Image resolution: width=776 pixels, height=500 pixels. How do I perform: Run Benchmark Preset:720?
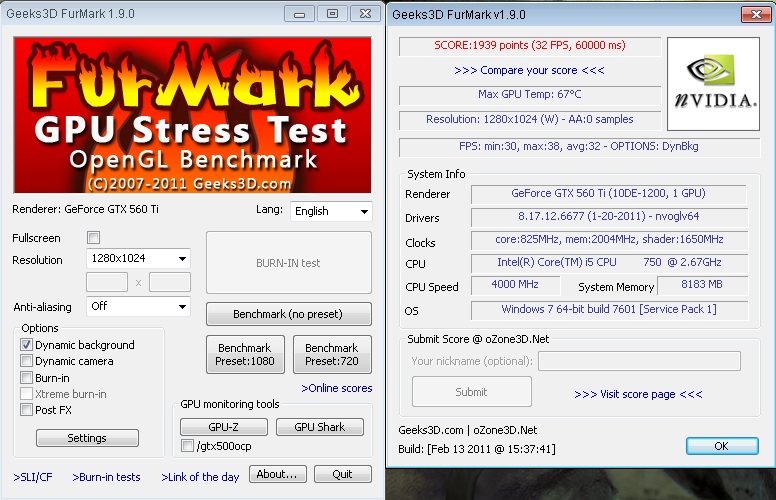click(332, 354)
